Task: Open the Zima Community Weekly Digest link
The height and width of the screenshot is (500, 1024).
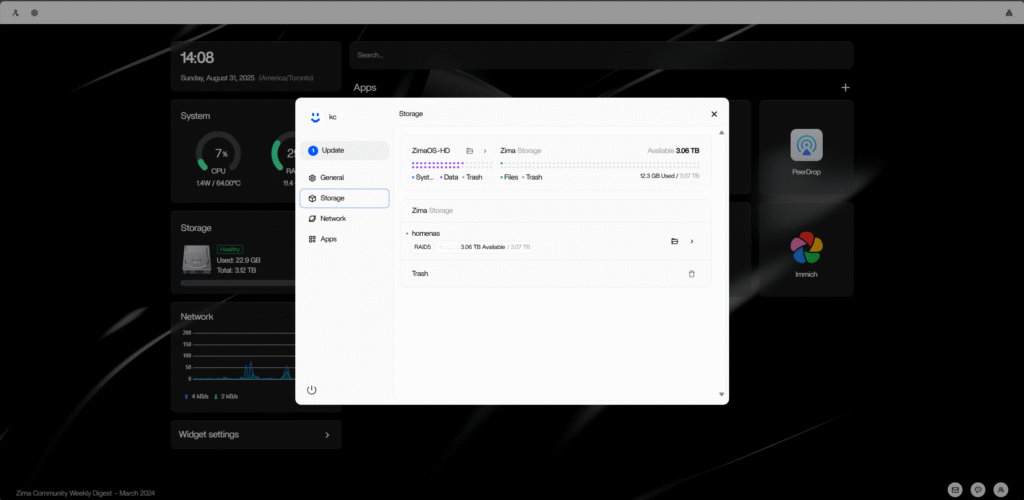Action: point(86,493)
